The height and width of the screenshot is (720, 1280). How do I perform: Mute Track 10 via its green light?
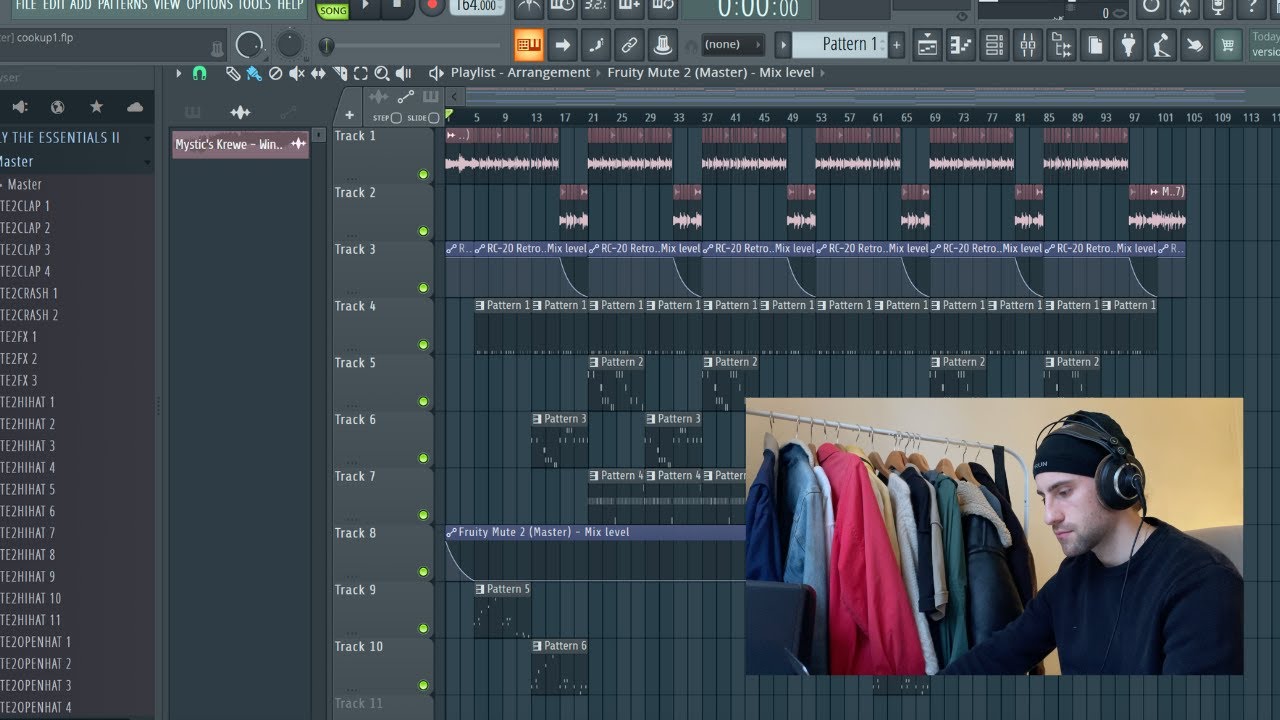[423, 686]
